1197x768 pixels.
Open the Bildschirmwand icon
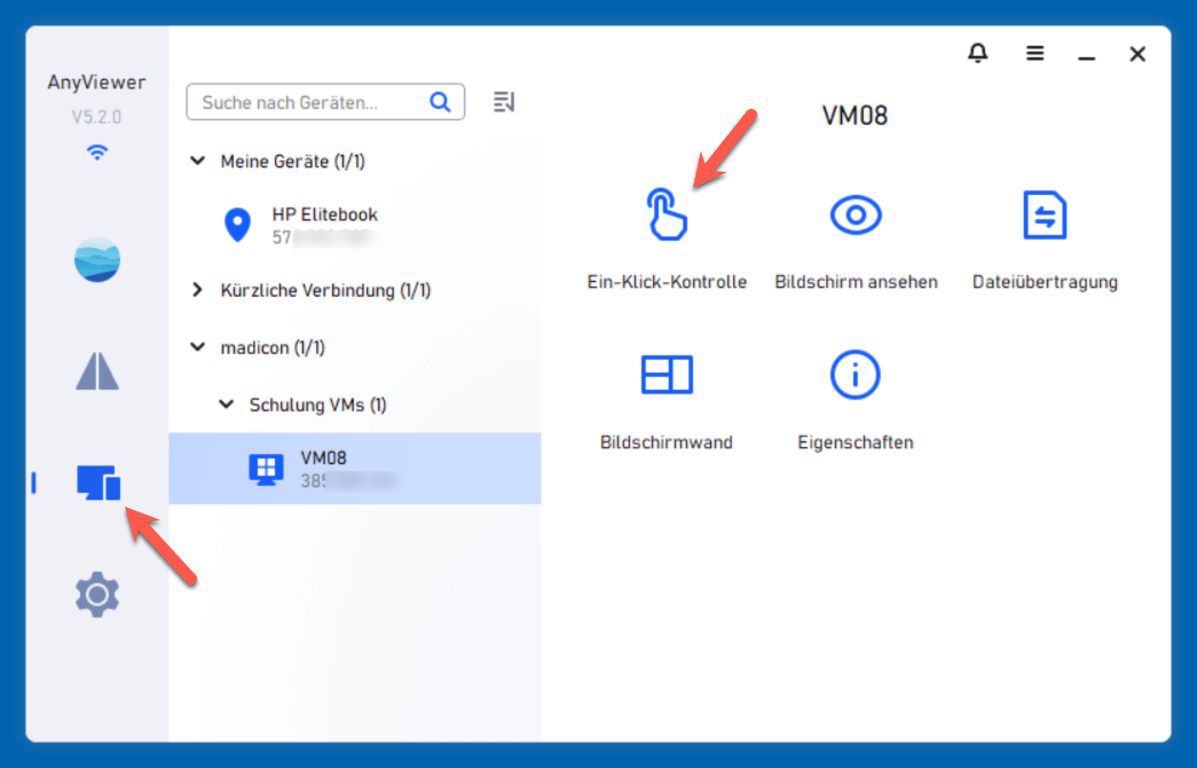[666, 374]
